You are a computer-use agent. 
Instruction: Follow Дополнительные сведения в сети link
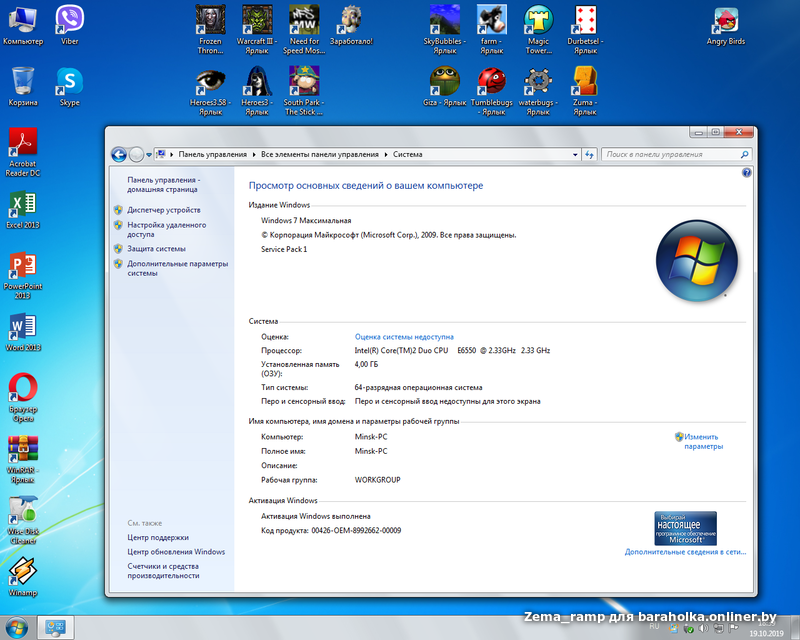(x=685, y=552)
